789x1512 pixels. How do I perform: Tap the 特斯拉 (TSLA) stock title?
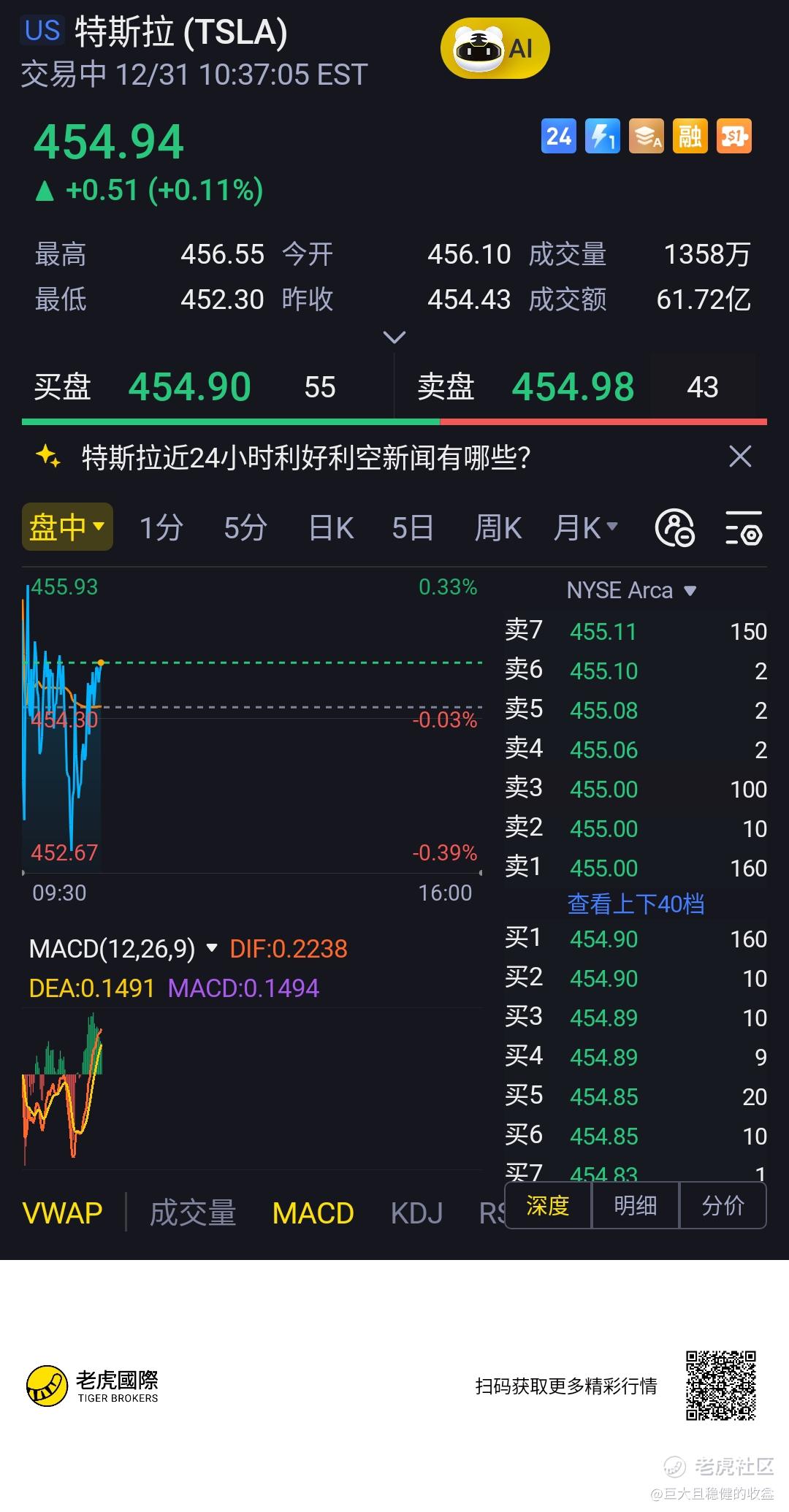pyautogui.click(x=181, y=32)
